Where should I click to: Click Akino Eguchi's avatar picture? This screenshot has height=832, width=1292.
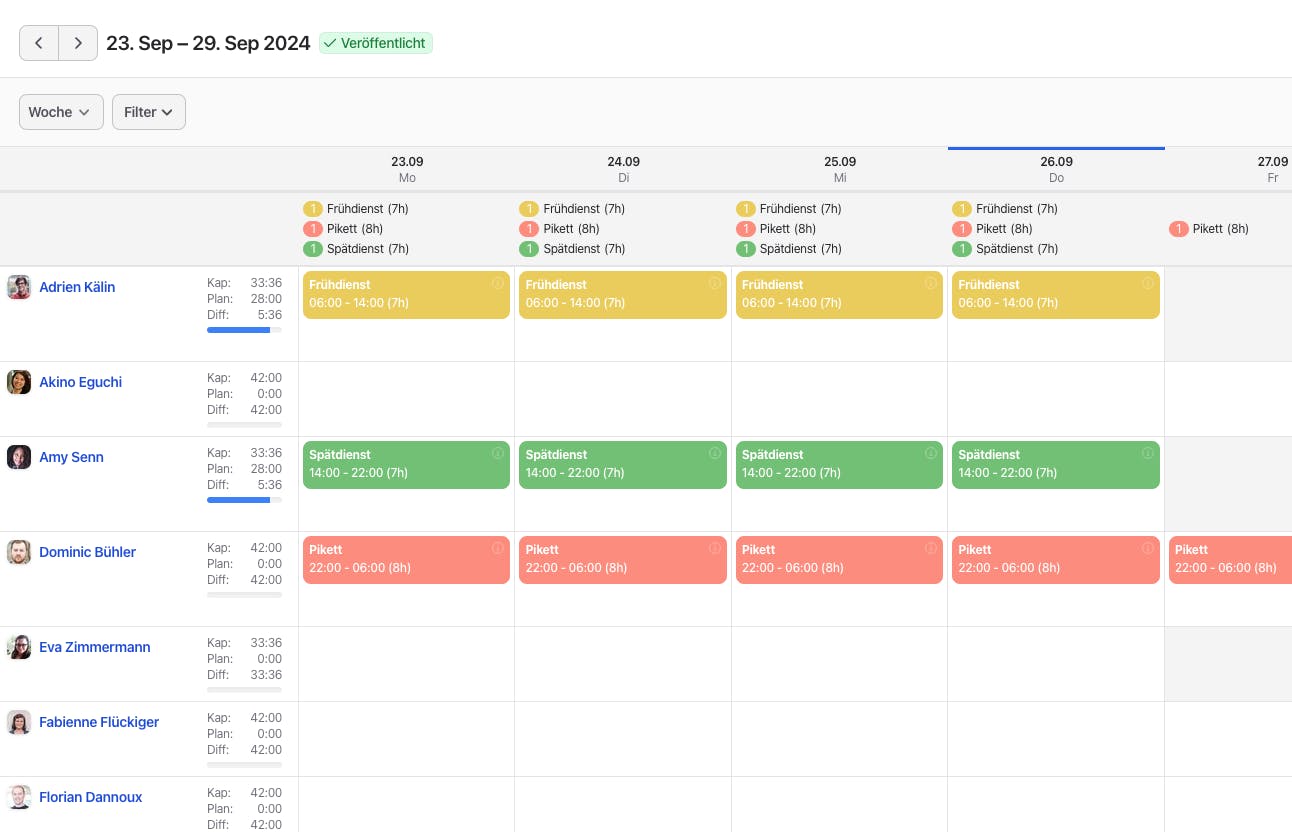coord(19,382)
